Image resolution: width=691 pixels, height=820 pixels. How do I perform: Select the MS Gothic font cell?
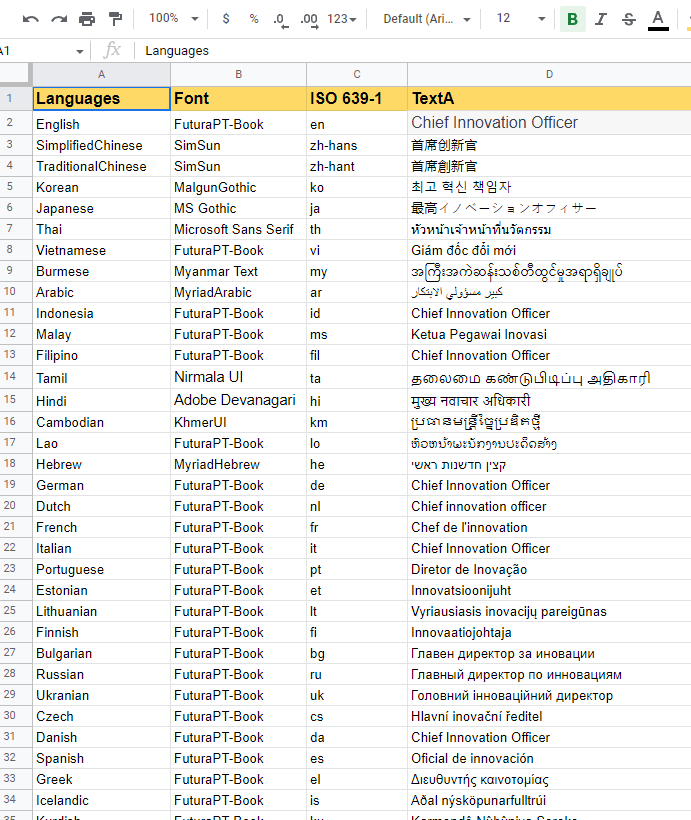tap(239, 208)
